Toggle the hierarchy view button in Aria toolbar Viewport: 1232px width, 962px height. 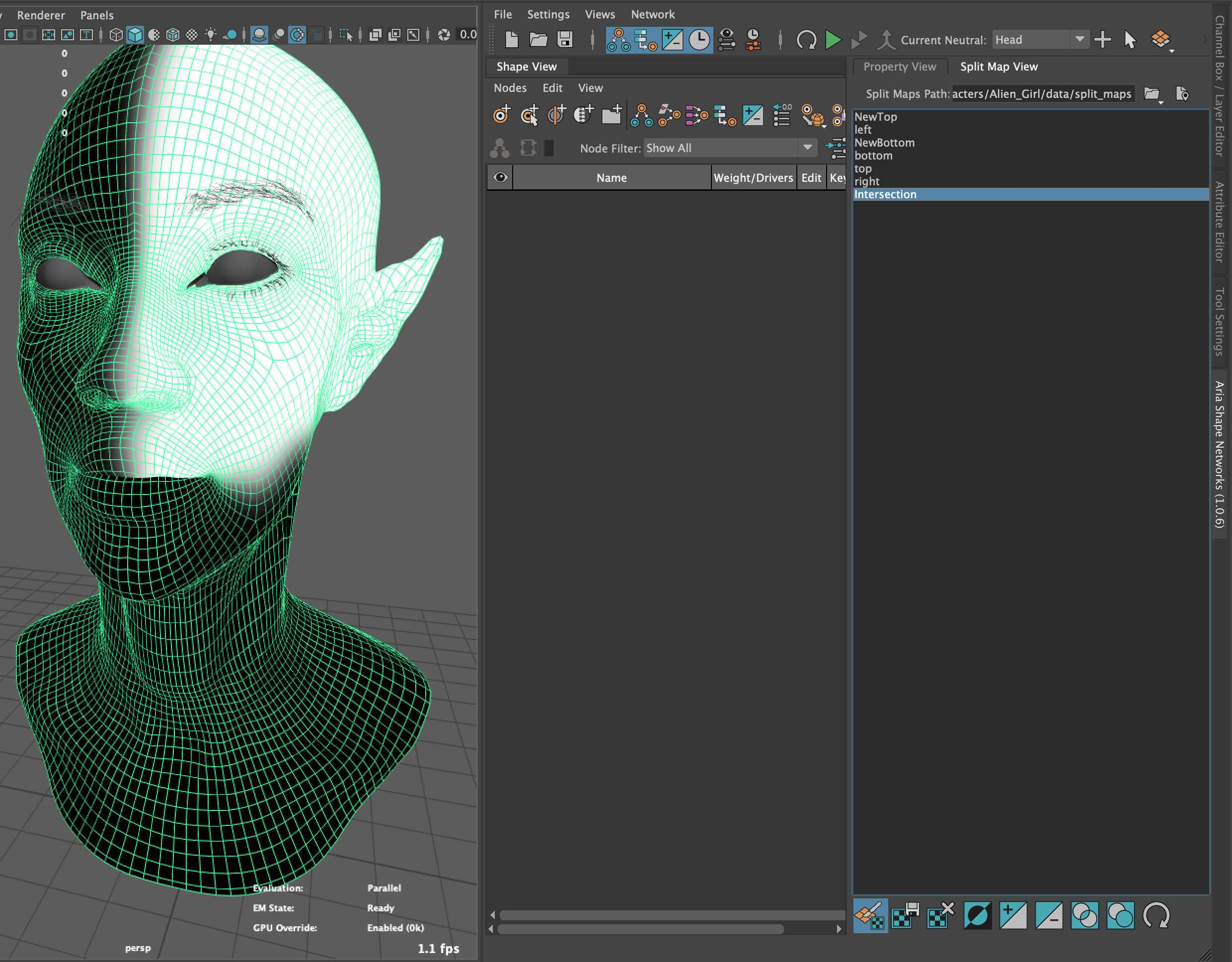pos(646,40)
